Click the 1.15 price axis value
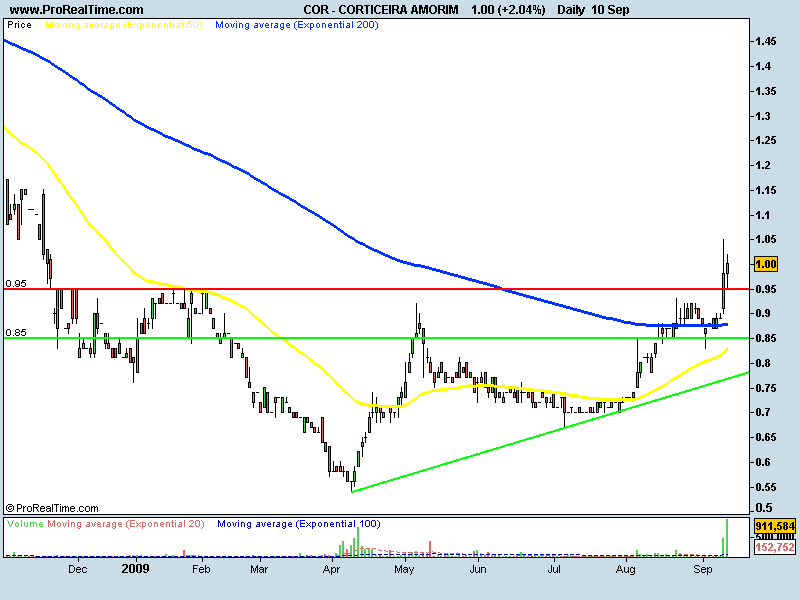800x600 pixels. [x=766, y=190]
